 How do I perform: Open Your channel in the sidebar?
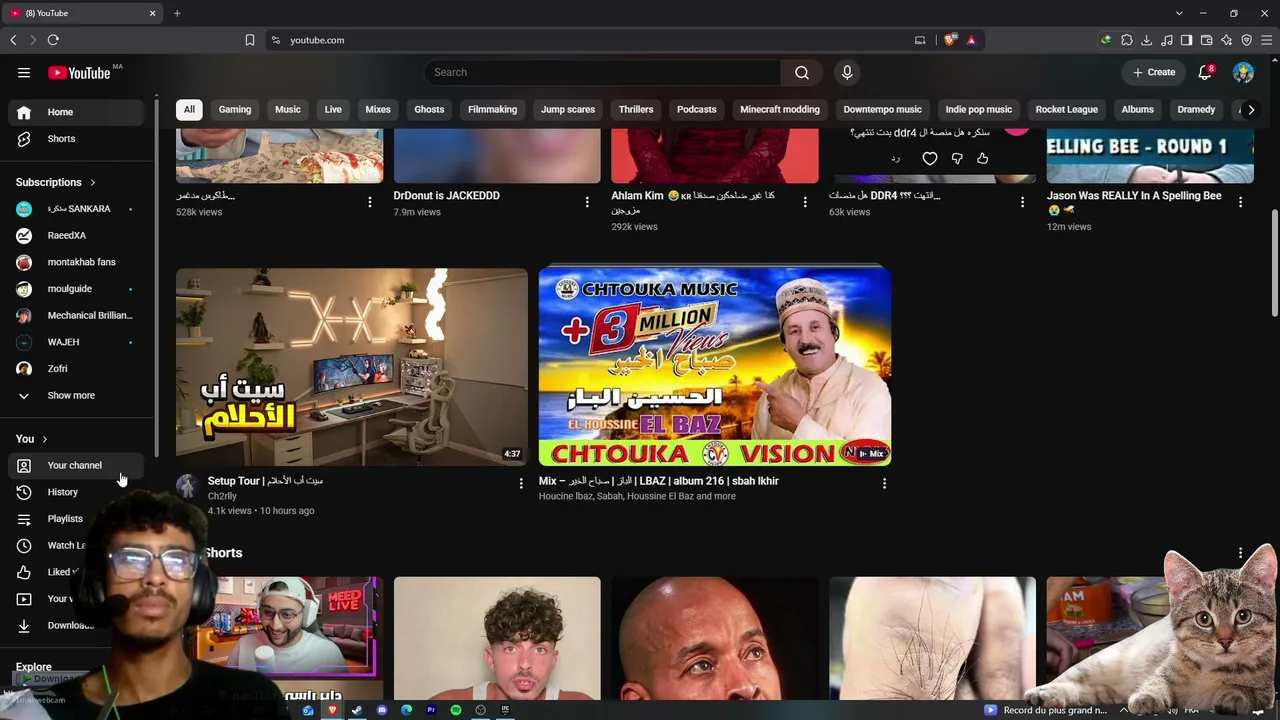click(76, 465)
